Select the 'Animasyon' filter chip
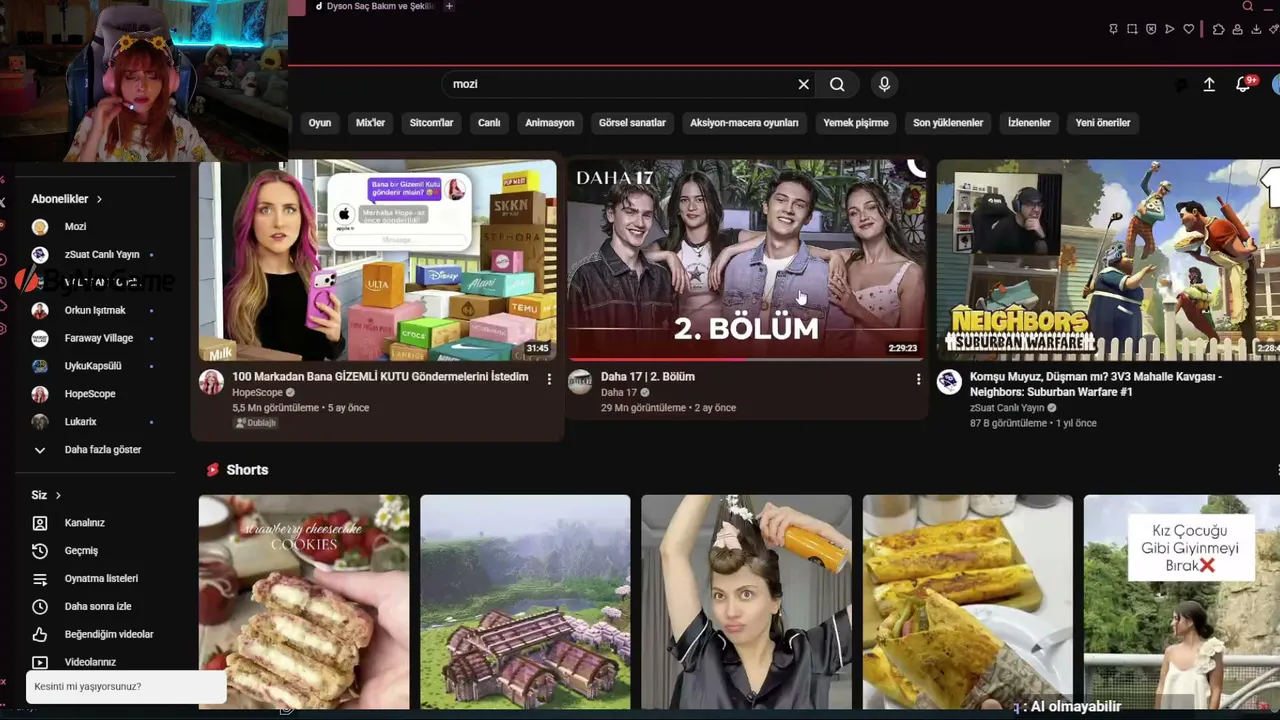This screenshot has height=720, width=1280. pyautogui.click(x=550, y=123)
